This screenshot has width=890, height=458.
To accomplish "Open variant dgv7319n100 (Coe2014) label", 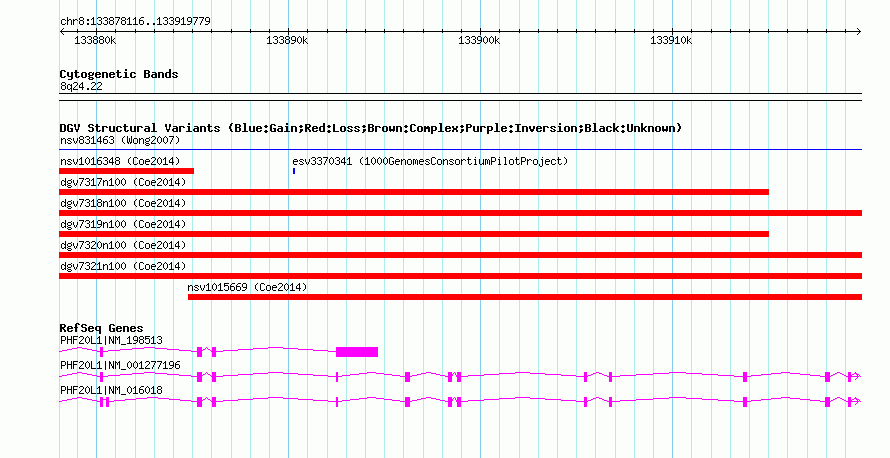I will pyautogui.click(x=123, y=224).
